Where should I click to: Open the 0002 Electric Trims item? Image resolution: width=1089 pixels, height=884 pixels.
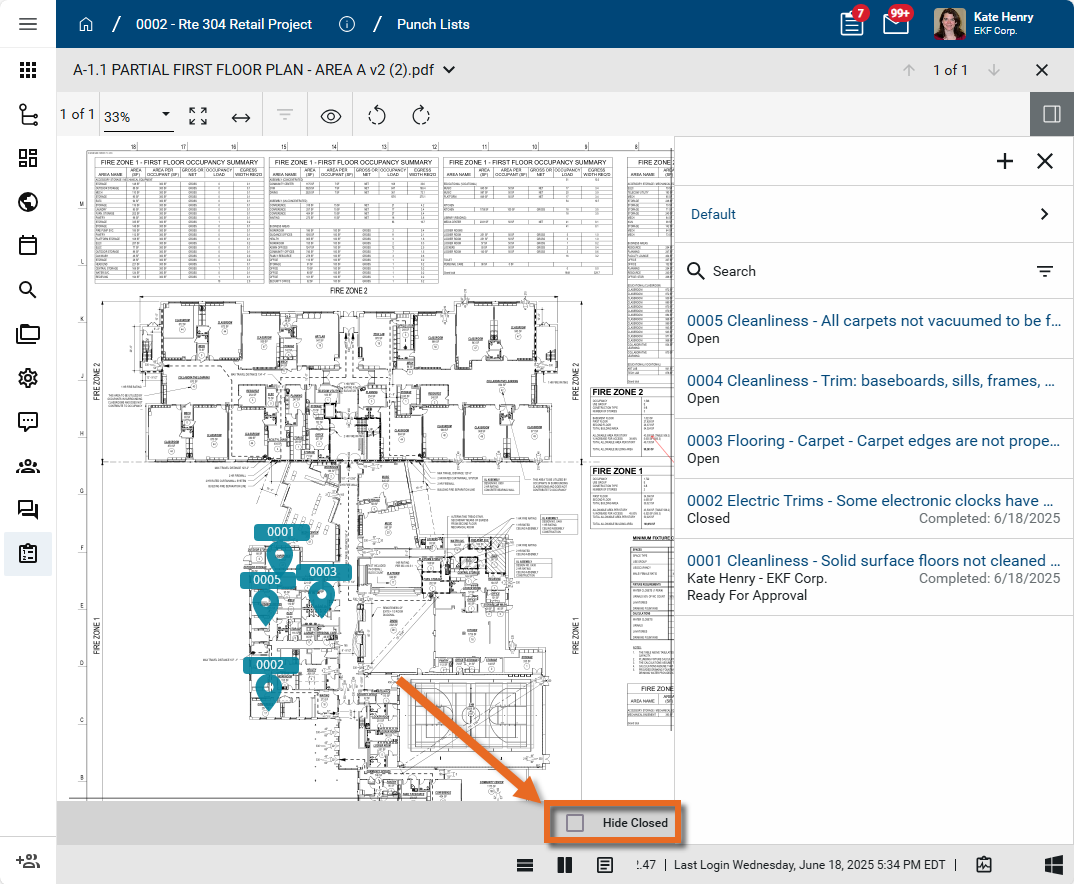[x=869, y=501]
